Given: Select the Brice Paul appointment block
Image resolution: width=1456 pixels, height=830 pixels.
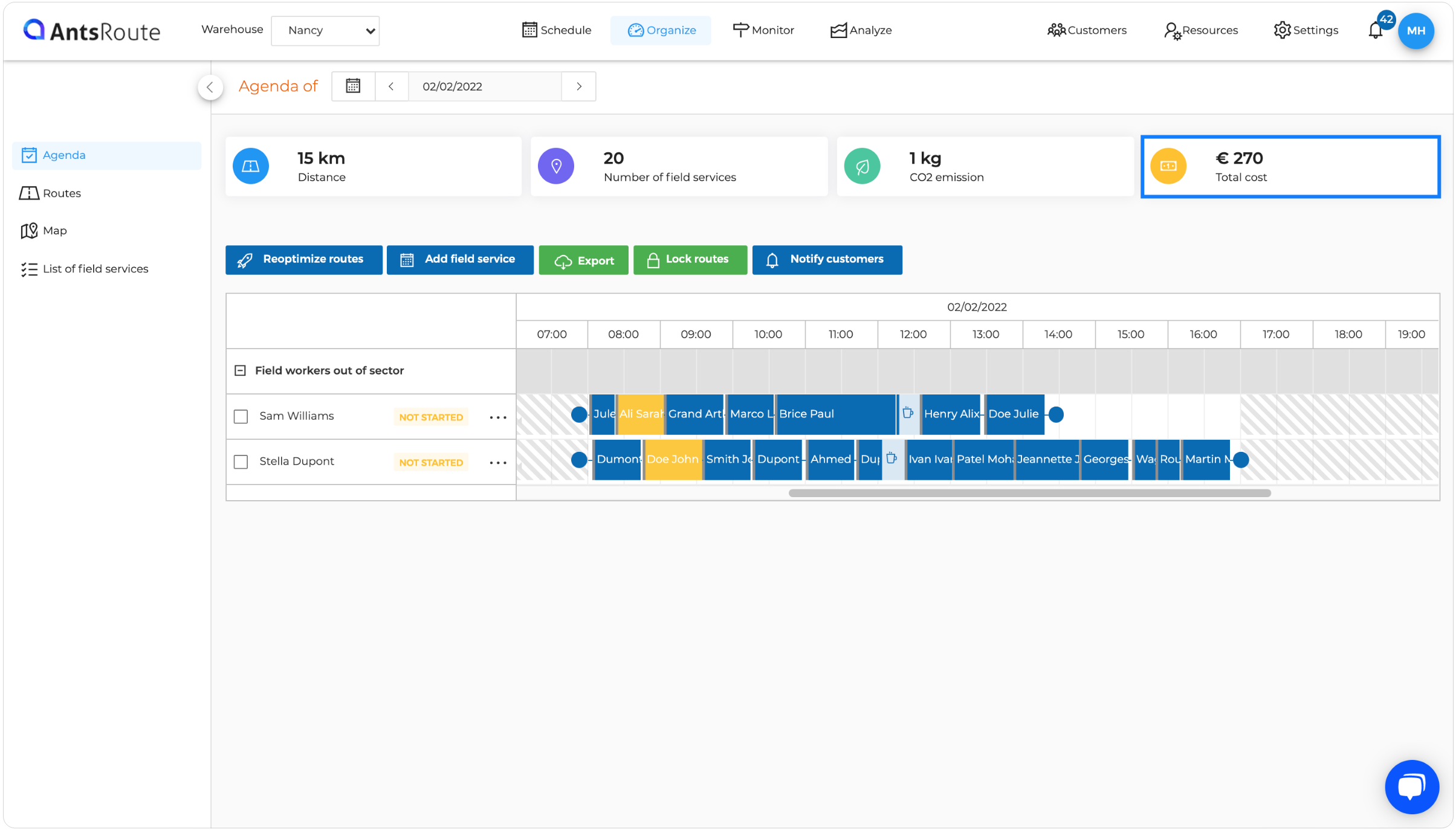Looking at the screenshot, I should (x=836, y=414).
